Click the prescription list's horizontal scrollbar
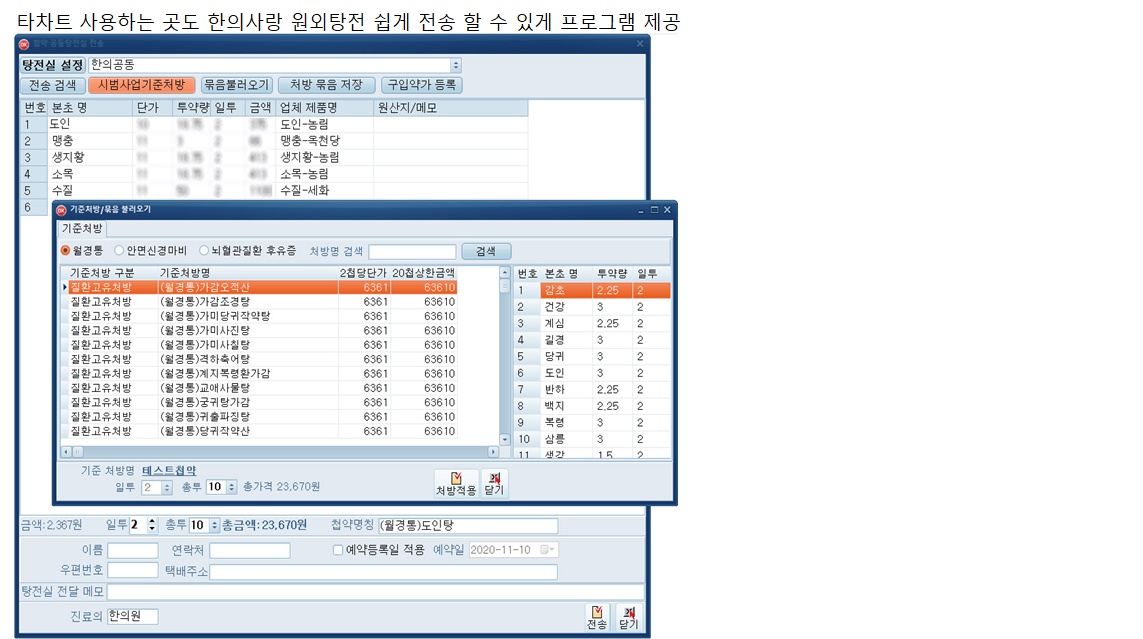The width and height of the screenshot is (1143, 639). pos(280,452)
